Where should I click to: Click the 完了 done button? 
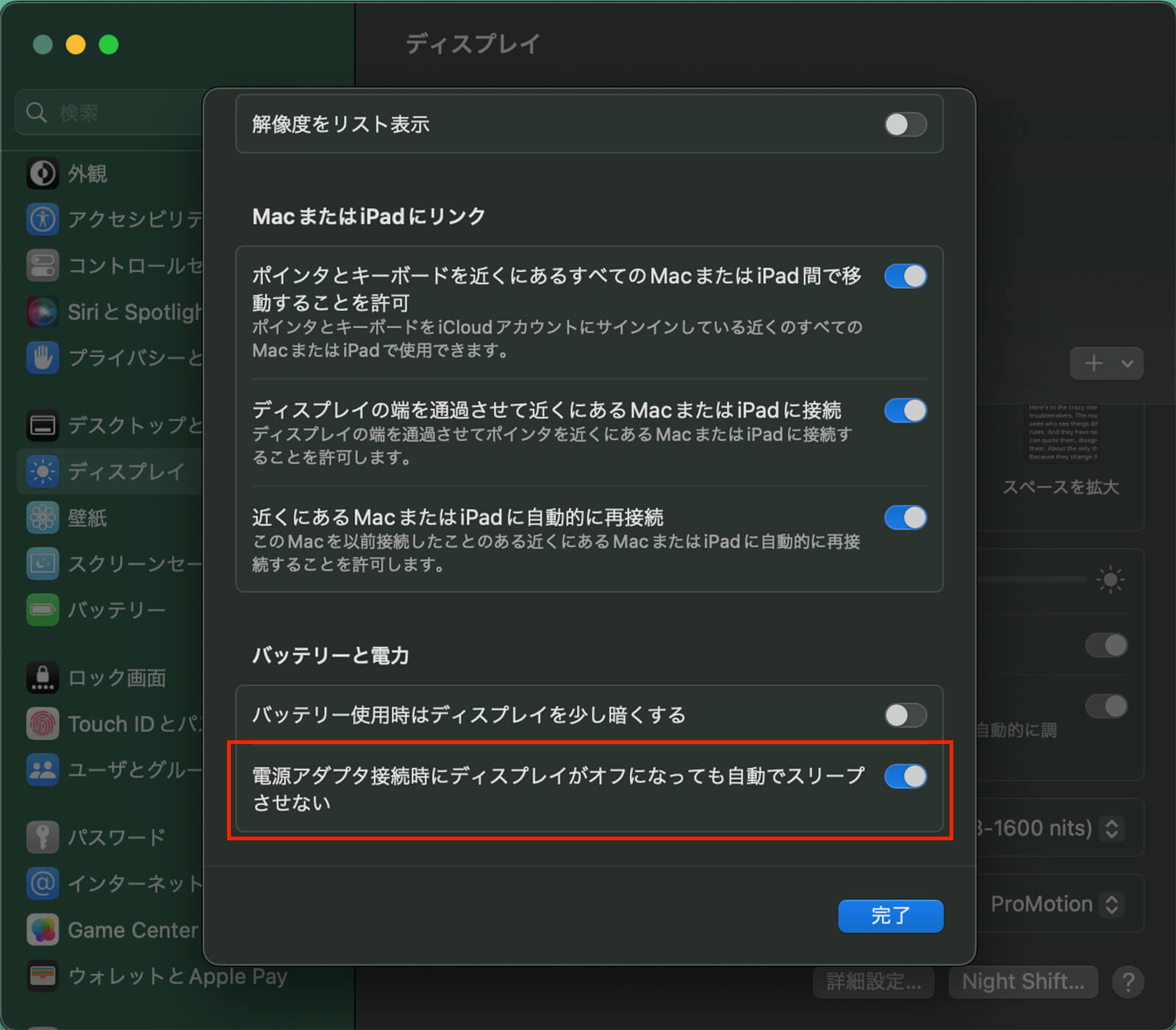pyautogui.click(x=890, y=916)
